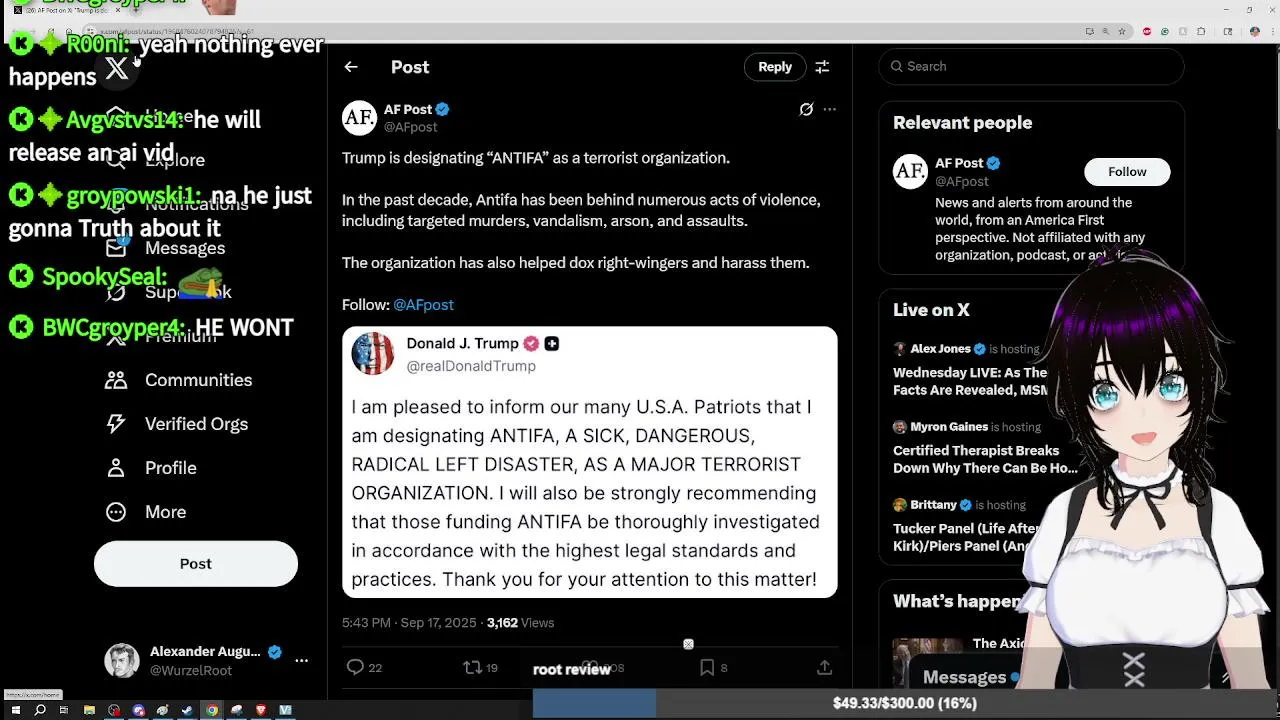Screen dimensions: 1280x720
Task: Go back using the arrow beside Post
Action: (x=351, y=67)
